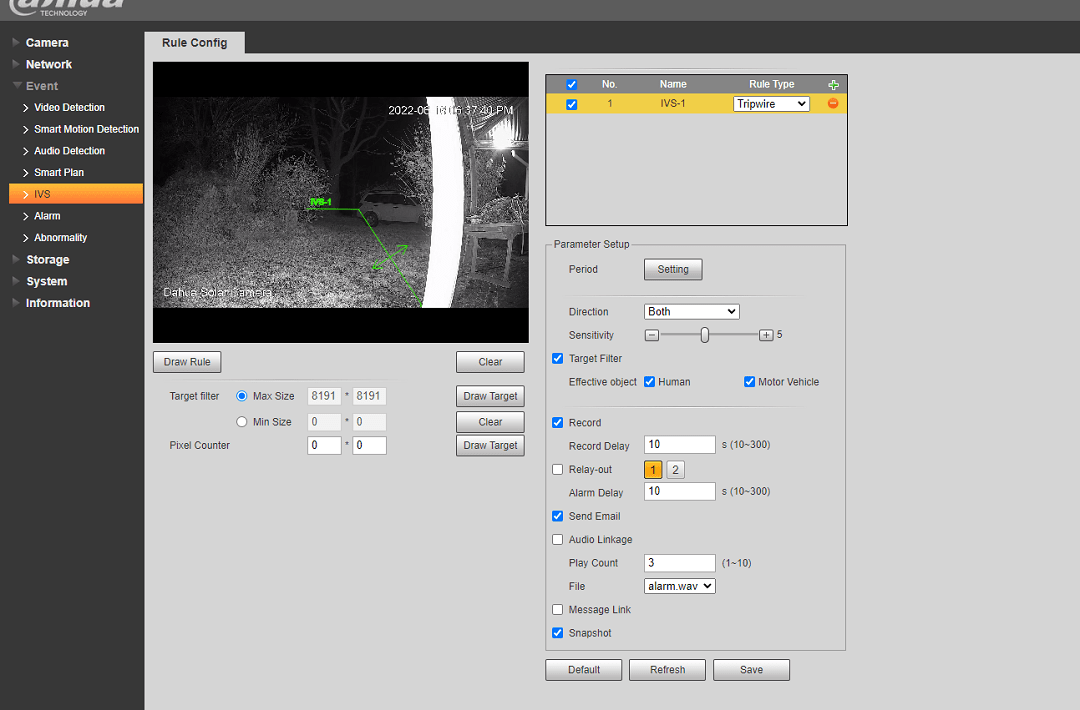Screen dimensions: 1080x710
Task: Open Smart Motion Detection menu item
Action: pos(86,129)
